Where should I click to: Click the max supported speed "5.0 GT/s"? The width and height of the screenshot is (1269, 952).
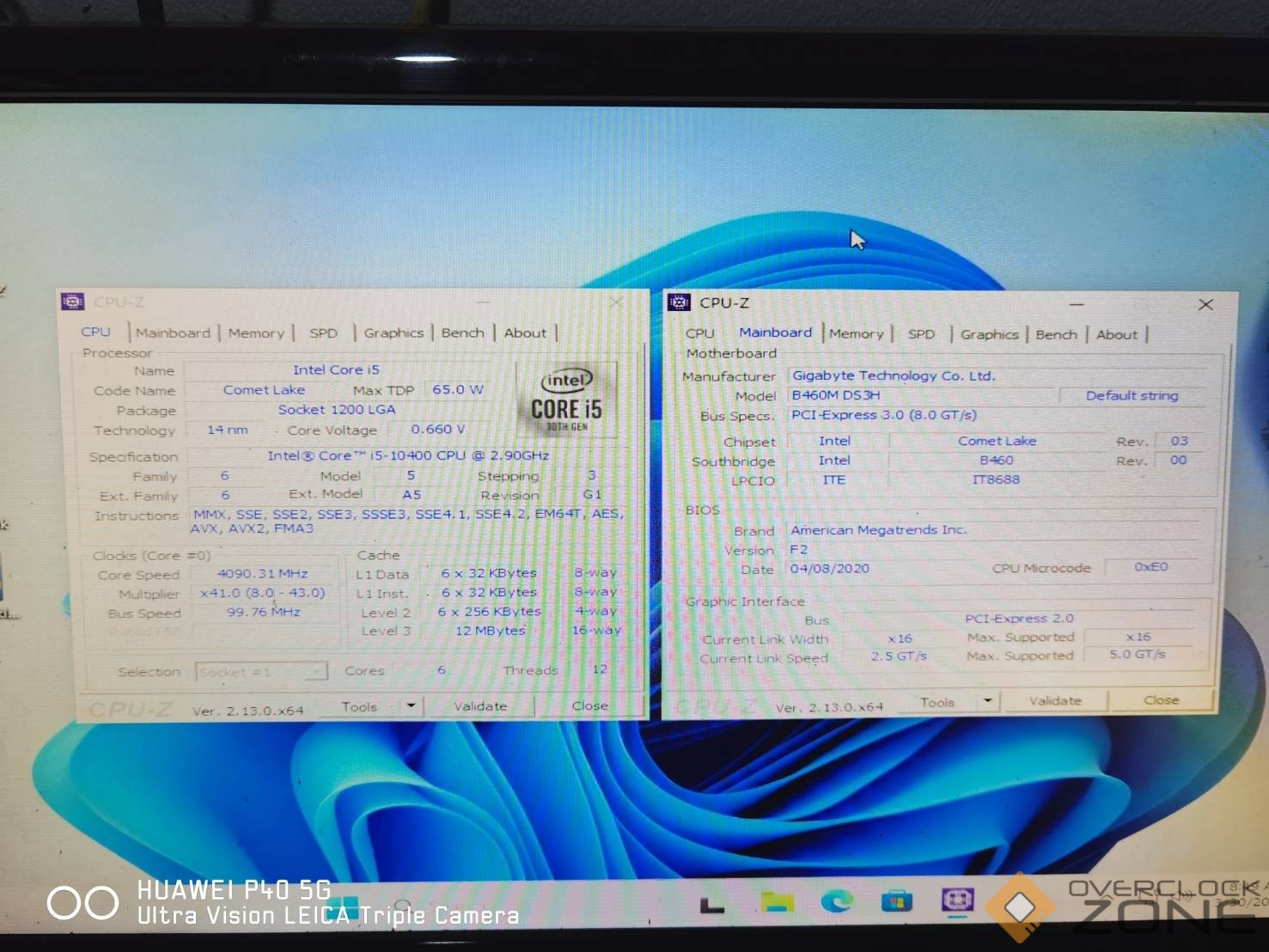[1138, 655]
